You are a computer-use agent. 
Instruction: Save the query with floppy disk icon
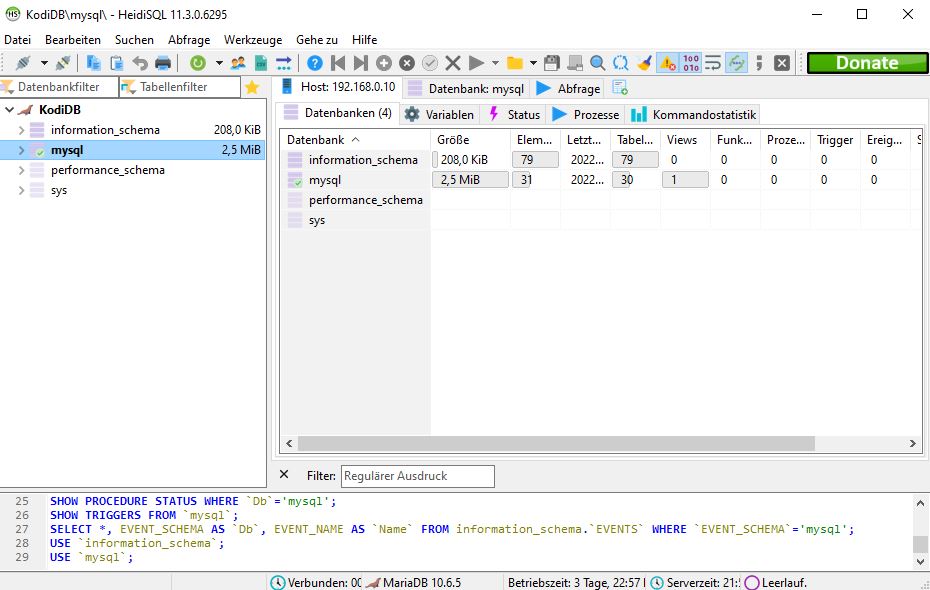[552, 63]
